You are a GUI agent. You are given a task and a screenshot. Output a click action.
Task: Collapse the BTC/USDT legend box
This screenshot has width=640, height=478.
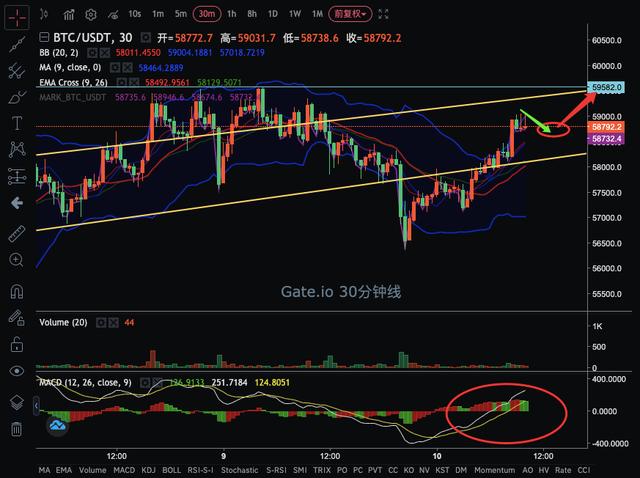(x=44, y=38)
